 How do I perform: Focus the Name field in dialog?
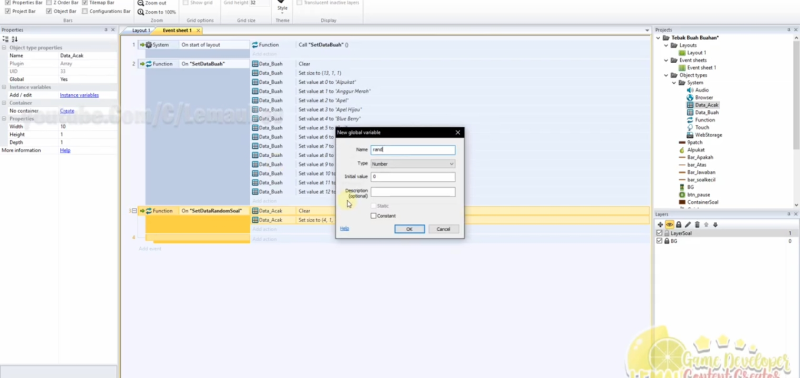point(413,150)
